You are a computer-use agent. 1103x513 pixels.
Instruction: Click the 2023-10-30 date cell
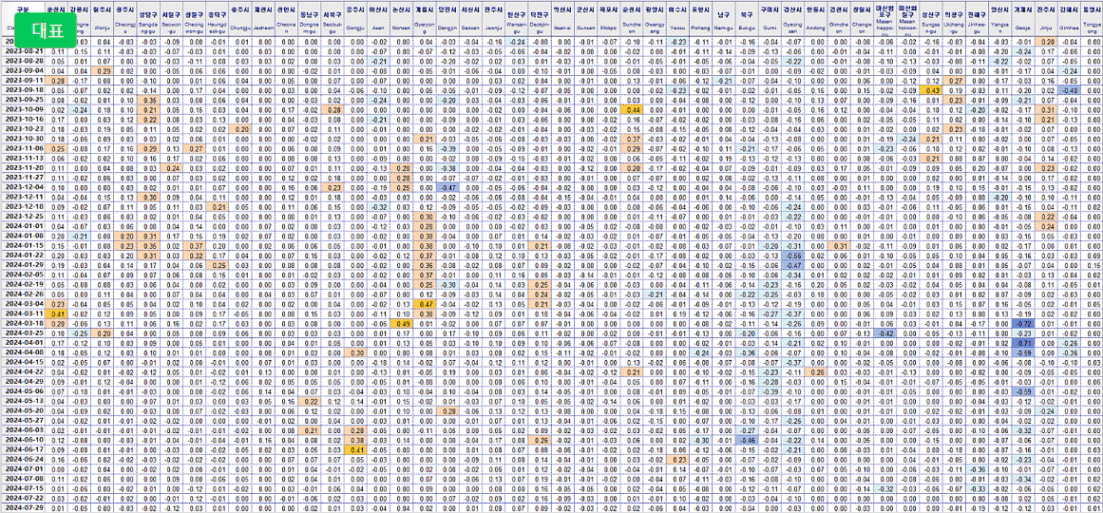coord(24,140)
